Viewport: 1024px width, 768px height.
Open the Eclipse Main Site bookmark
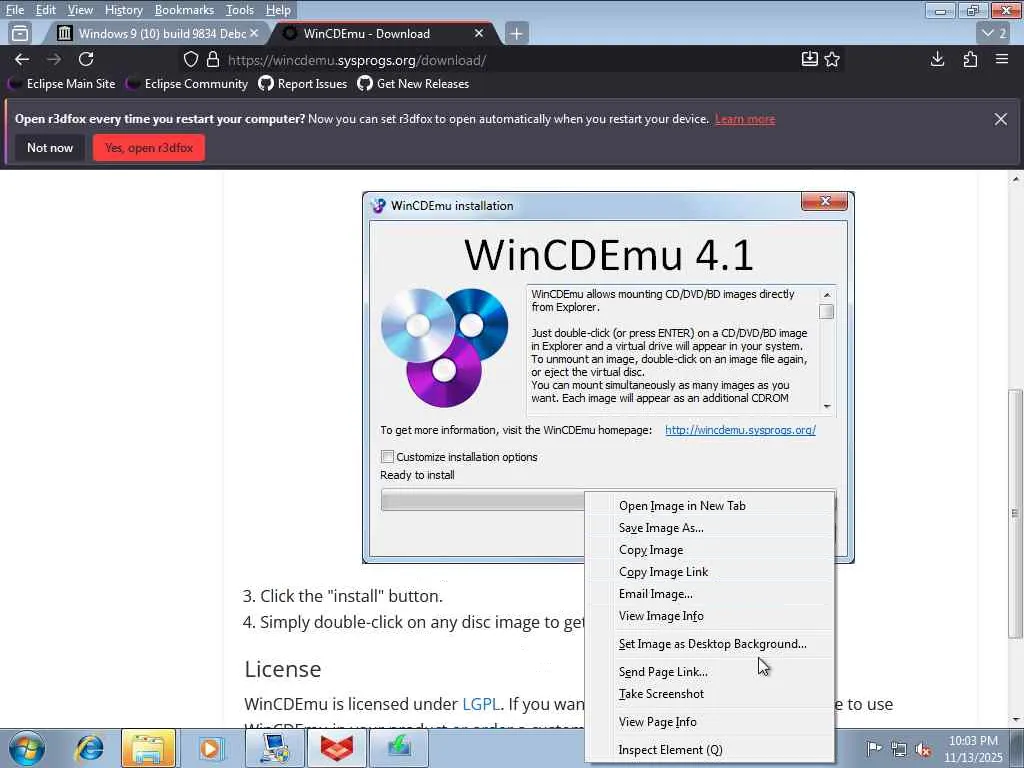(x=62, y=84)
